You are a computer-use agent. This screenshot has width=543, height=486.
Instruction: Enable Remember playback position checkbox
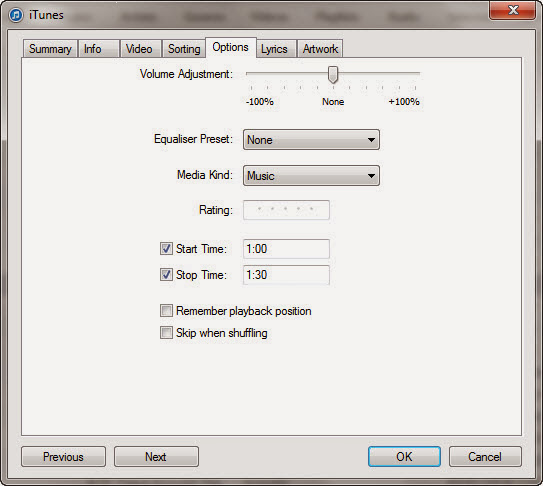(166, 311)
